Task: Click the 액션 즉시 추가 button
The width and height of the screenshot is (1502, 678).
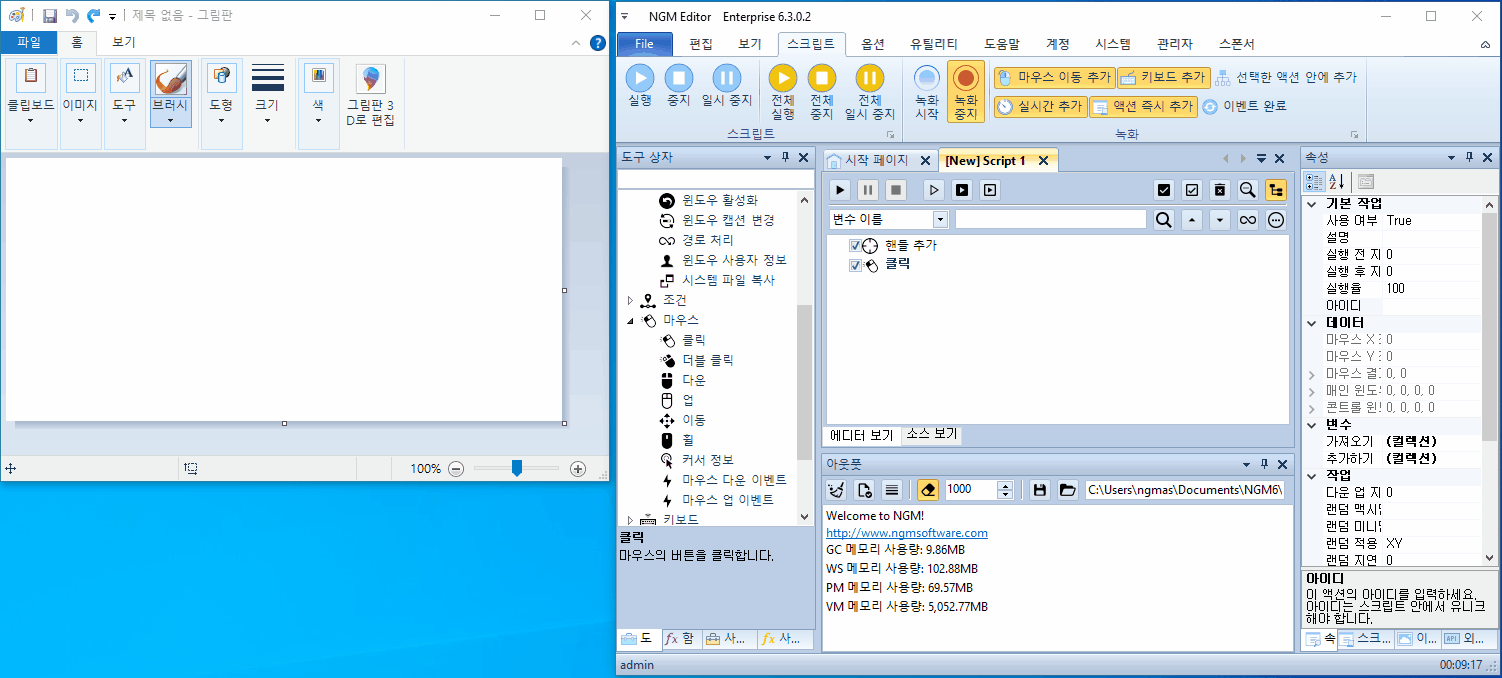Action: (1143, 106)
